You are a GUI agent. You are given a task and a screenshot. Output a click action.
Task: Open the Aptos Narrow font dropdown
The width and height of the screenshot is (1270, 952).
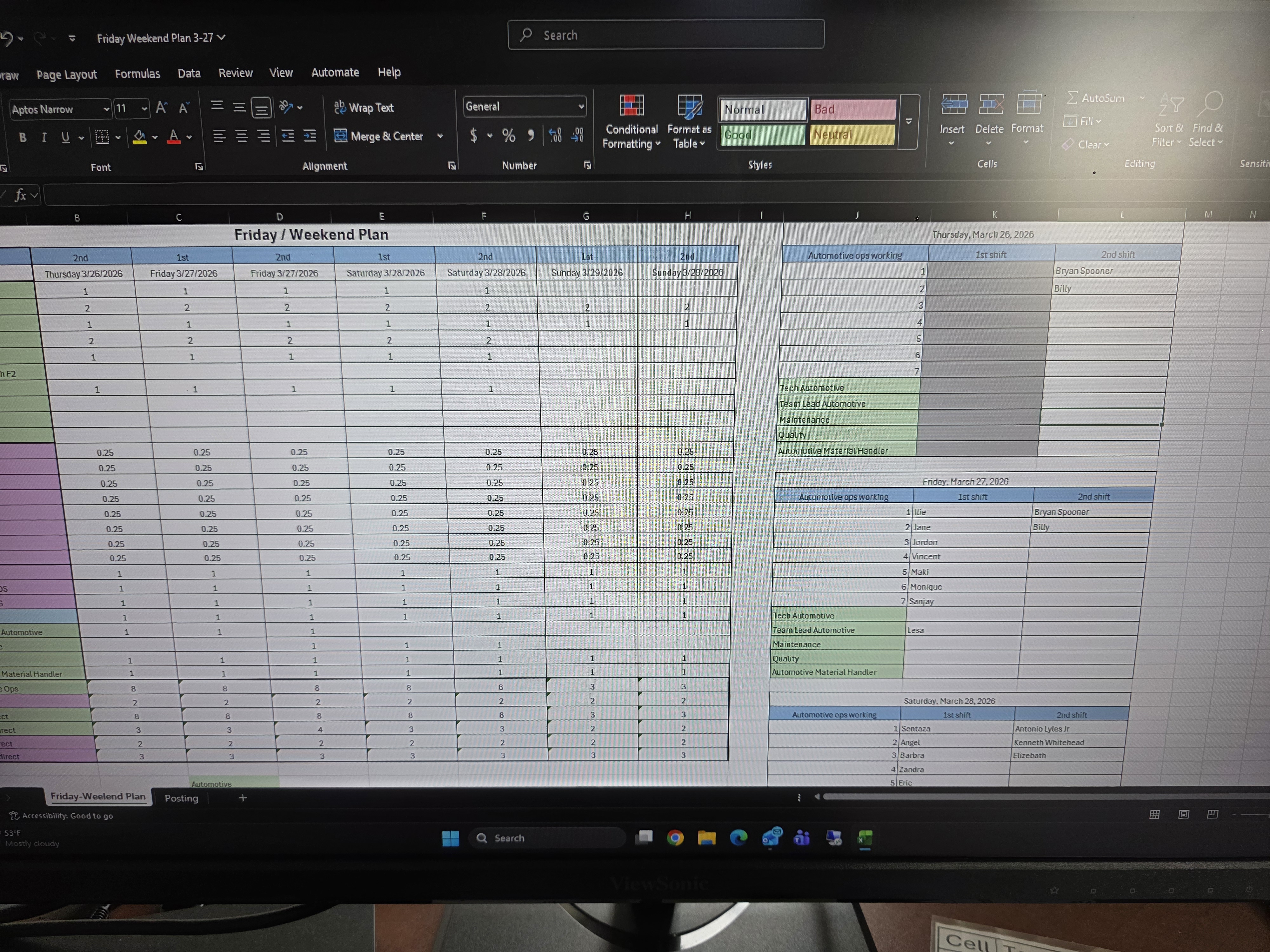106,109
